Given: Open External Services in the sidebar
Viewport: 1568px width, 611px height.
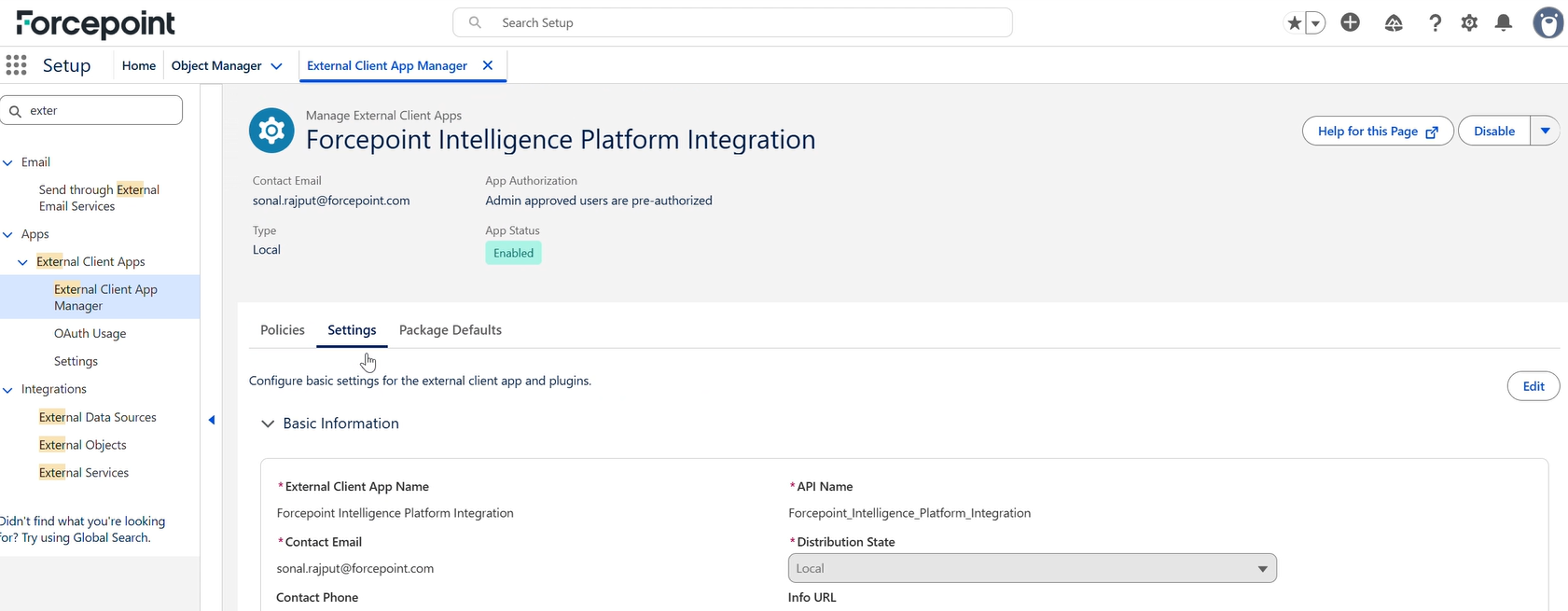Looking at the screenshot, I should pyautogui.click(x=84, y=473).
